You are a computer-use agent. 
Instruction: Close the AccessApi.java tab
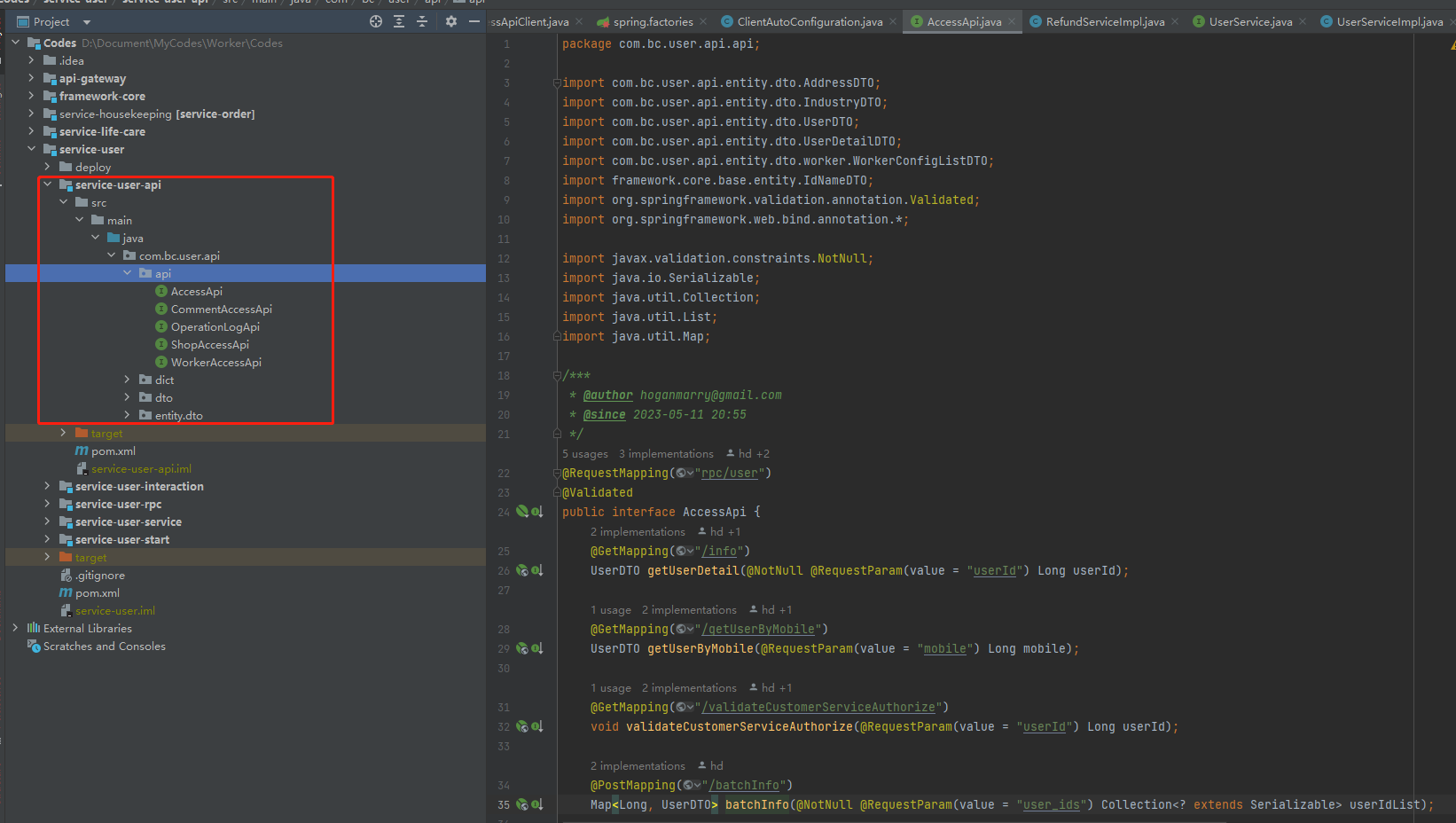pos(1011,21)
